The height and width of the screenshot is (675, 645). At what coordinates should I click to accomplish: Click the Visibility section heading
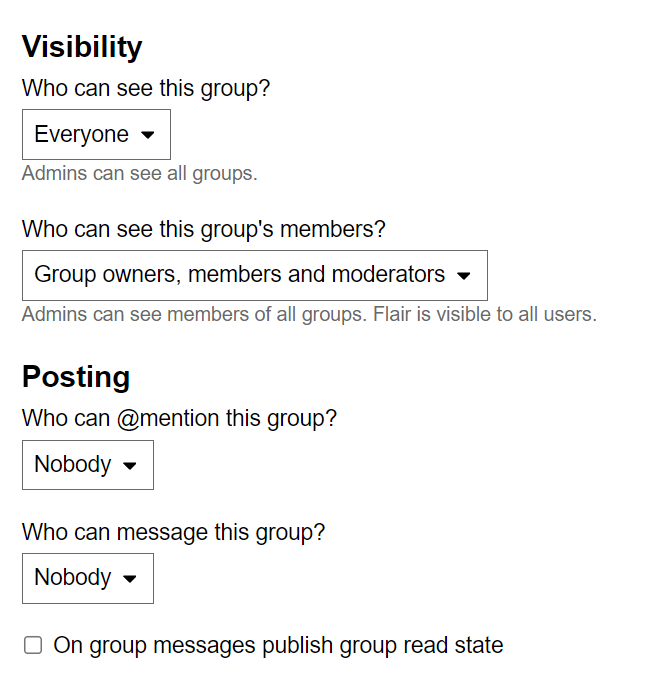82,47
